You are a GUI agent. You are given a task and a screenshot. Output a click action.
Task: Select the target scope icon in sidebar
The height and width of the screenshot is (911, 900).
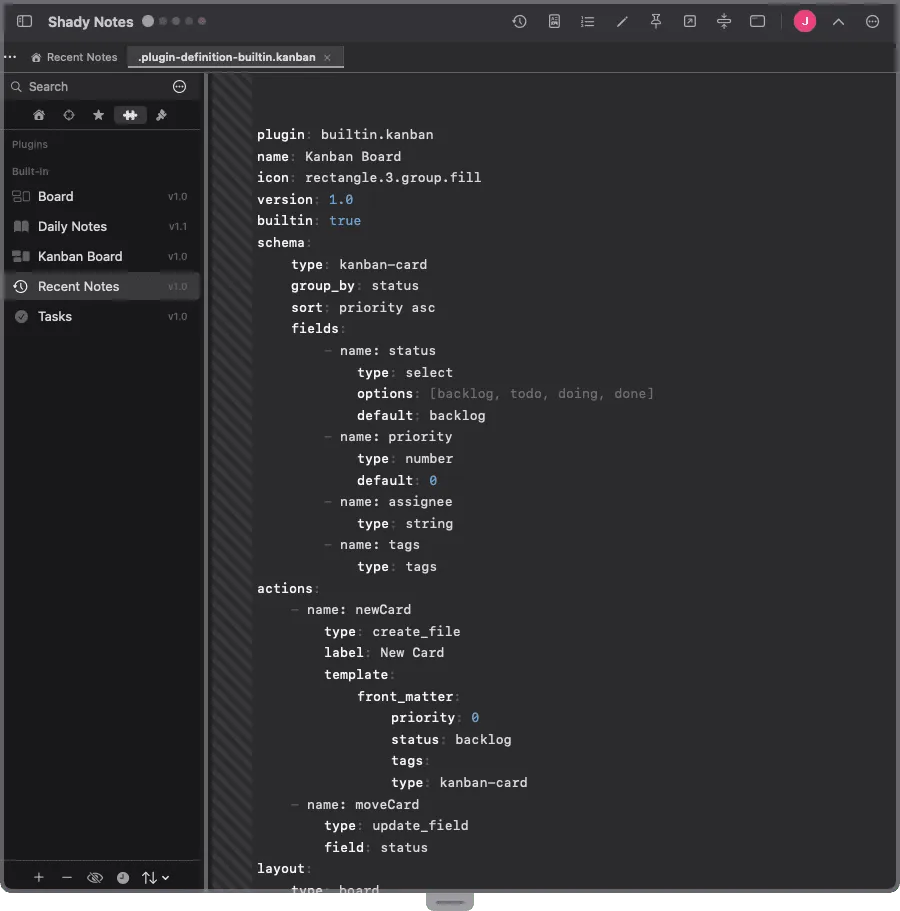69,115
